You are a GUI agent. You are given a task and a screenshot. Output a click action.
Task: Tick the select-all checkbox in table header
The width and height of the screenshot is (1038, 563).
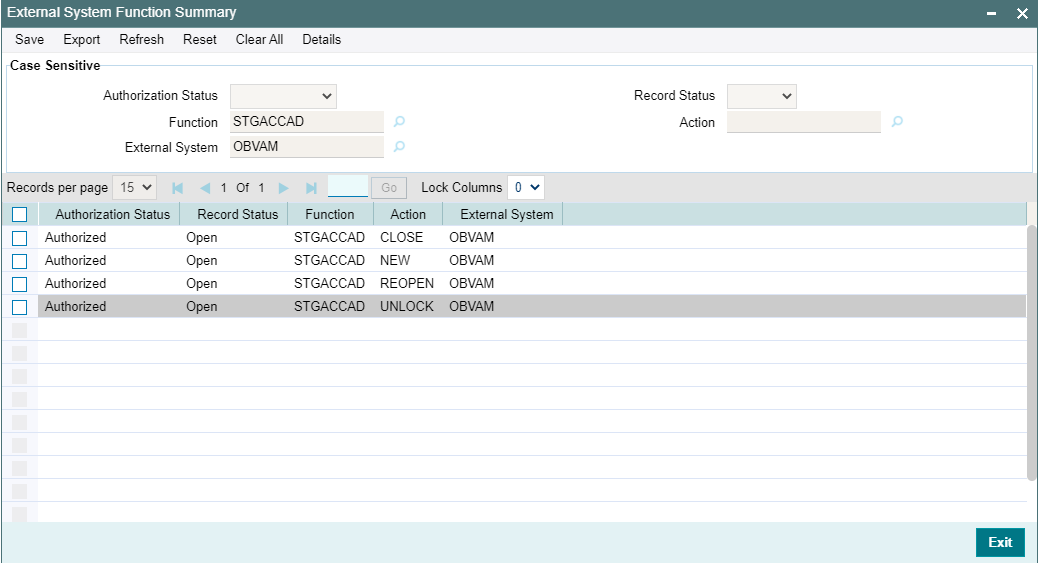pyautogui.click(x=20, y=215)
